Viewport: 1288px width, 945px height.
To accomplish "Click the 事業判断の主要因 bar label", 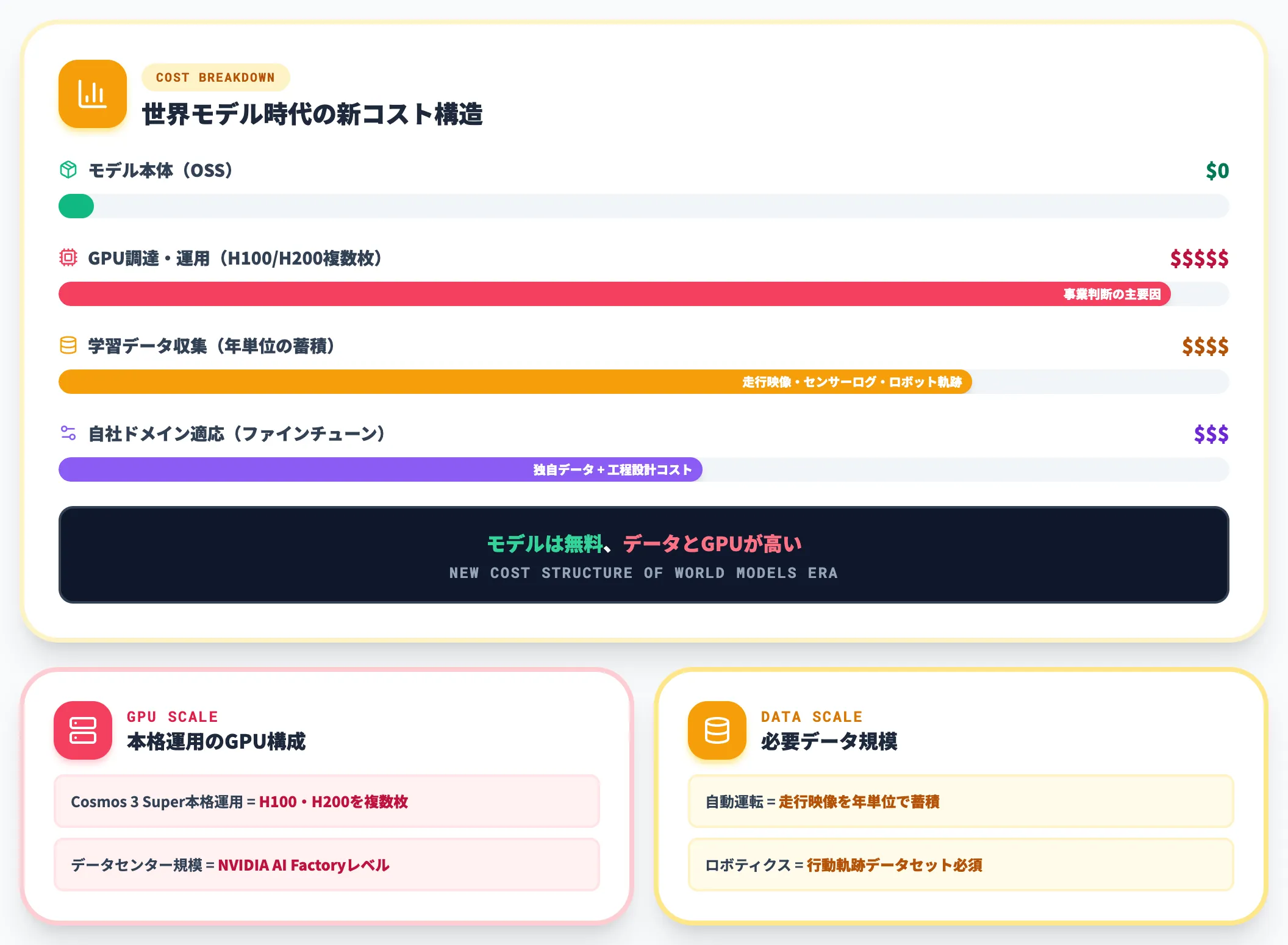I will pyautogui.click(x=1112, y=294).
